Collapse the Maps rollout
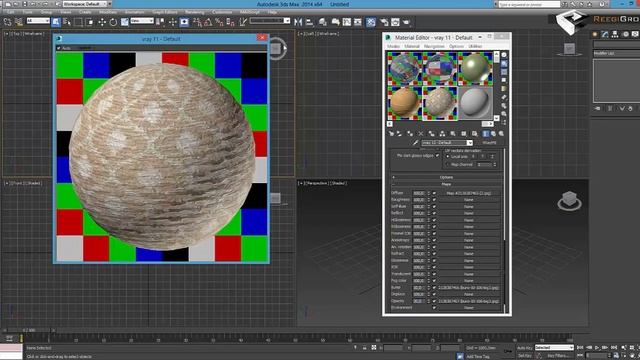The width and height of the screenshot is (640, 360). click(447, 184)
